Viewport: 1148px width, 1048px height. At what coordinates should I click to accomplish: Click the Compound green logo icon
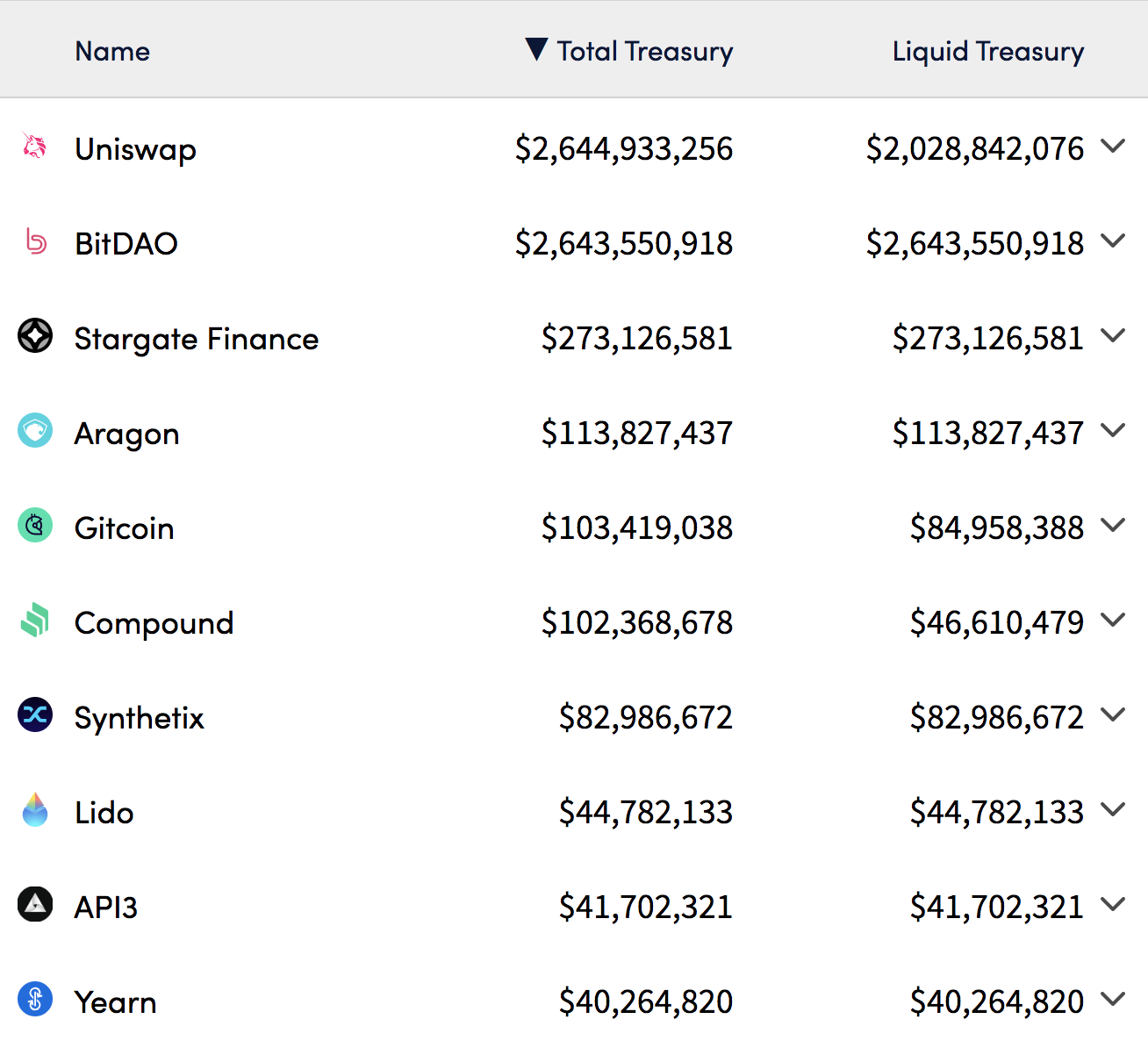tap(35, 621)
